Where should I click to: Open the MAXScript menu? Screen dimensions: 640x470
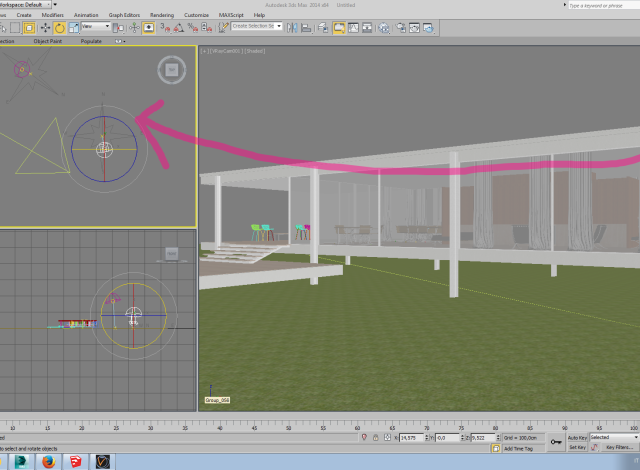tap(231, 15)
